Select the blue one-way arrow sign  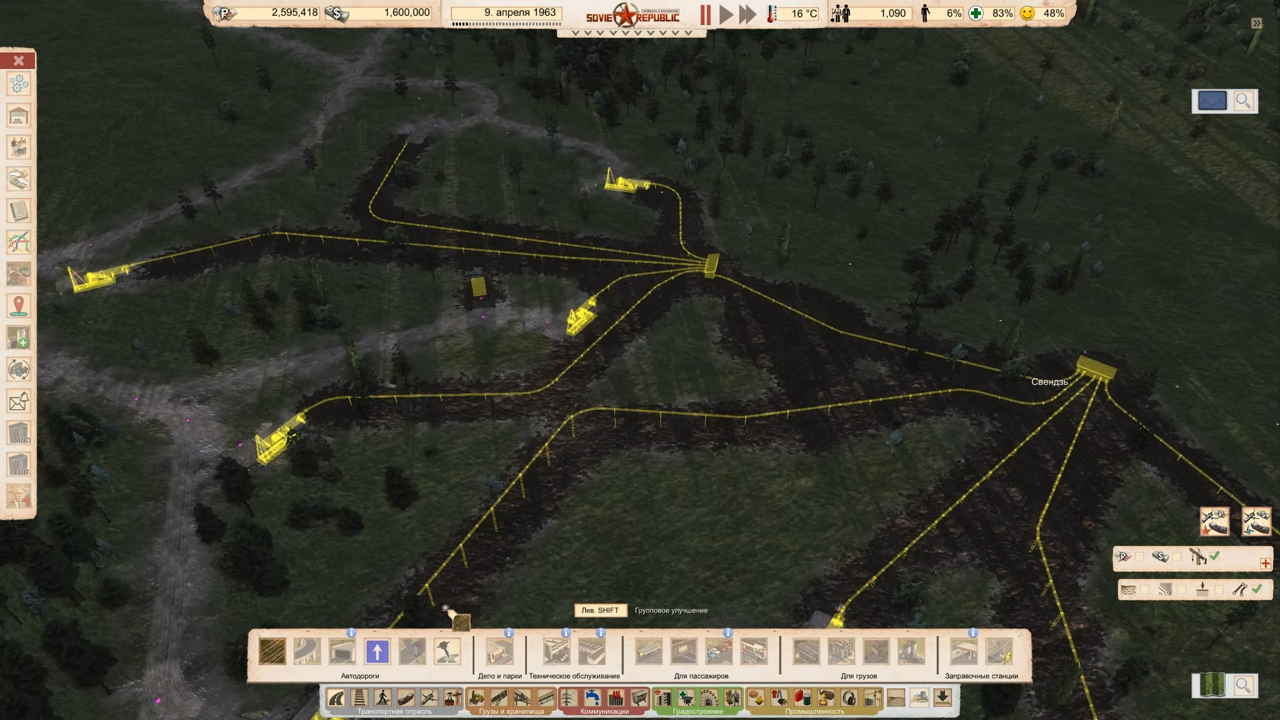pos(377,652)
